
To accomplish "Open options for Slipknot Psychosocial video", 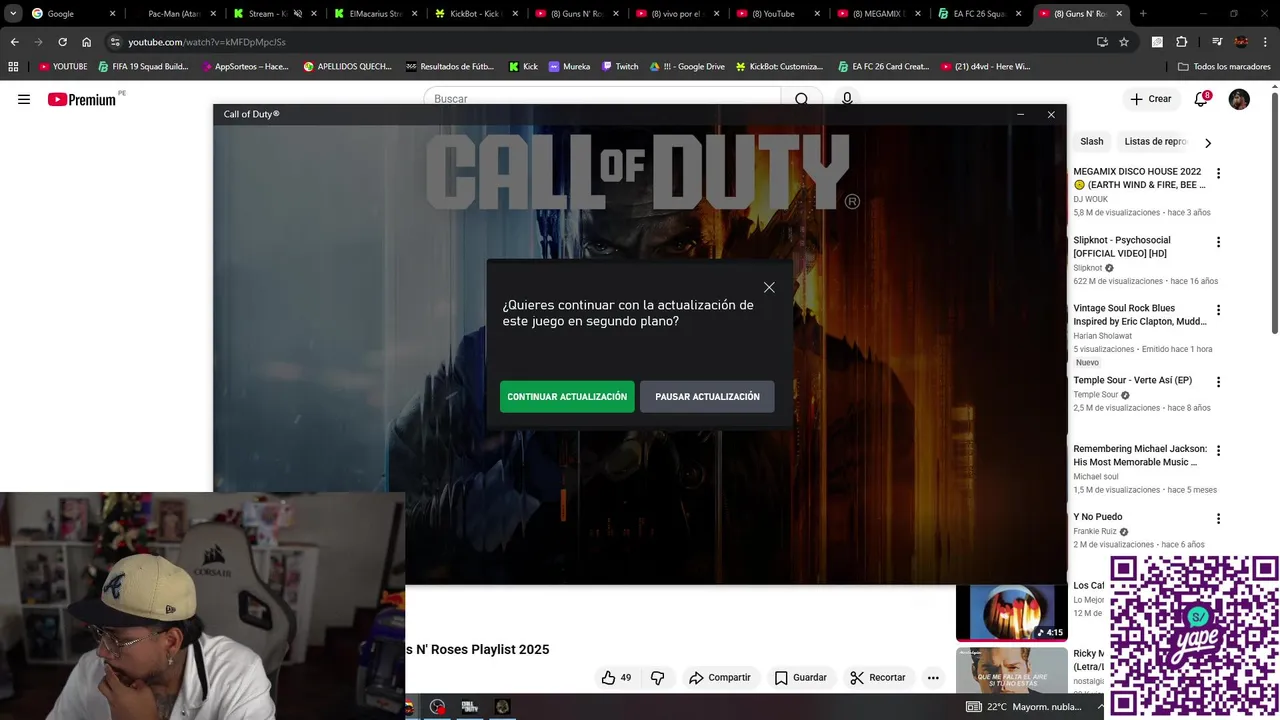I will tap(1218, 242).
